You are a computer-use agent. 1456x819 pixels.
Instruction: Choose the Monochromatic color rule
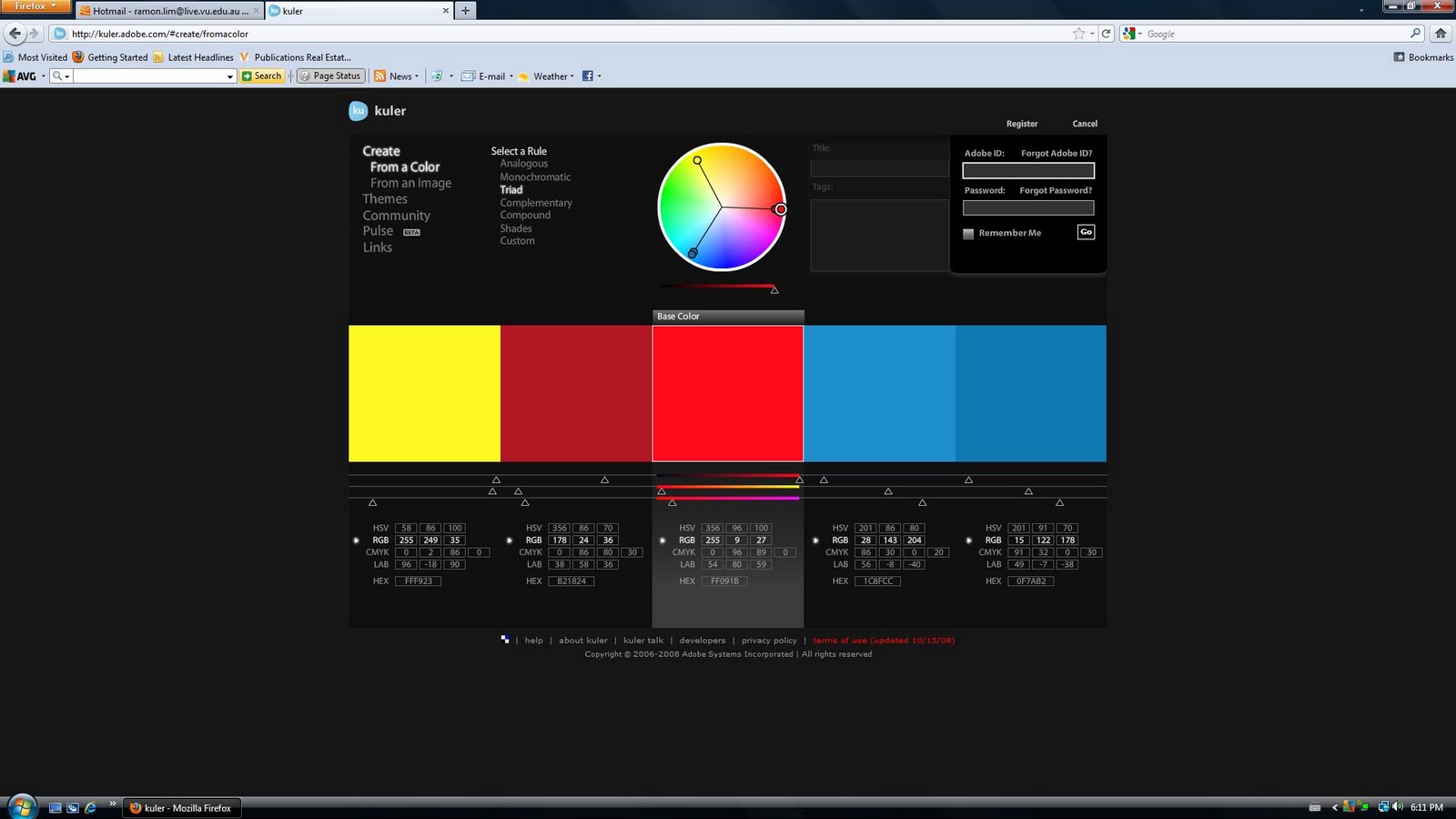click(x=535, y=177)
